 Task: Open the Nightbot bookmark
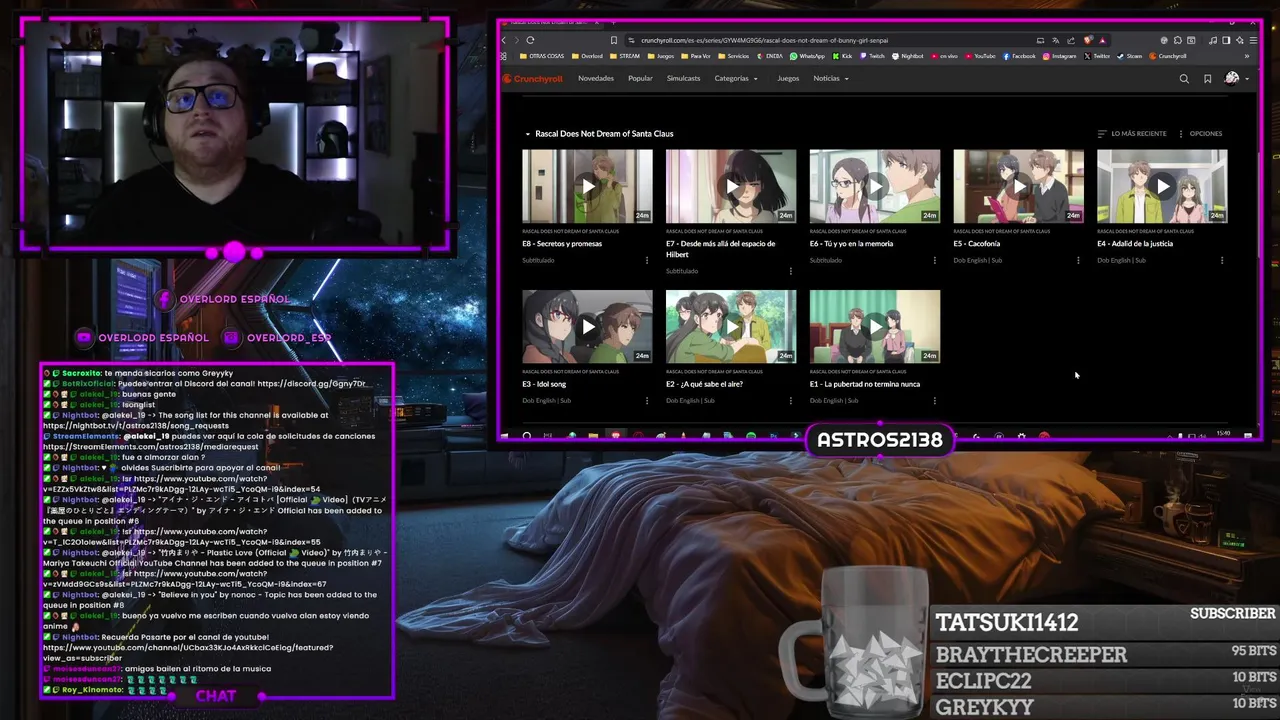(x=908, y=56)
